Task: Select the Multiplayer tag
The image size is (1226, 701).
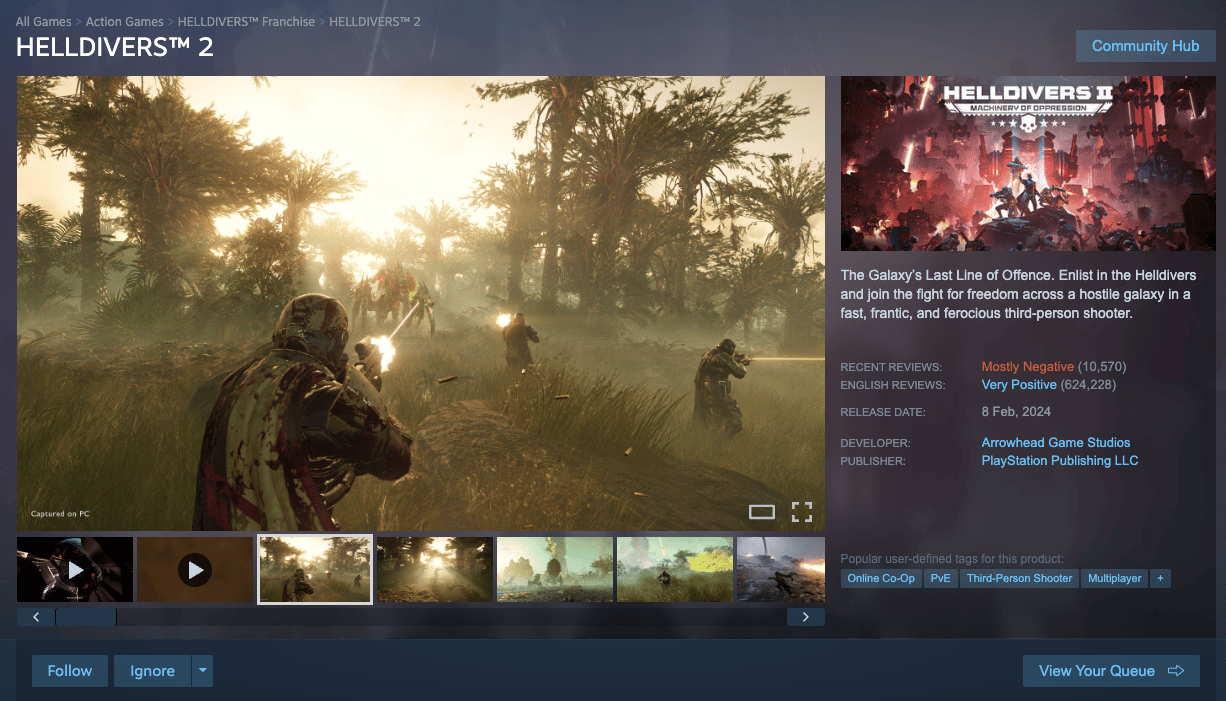Action: [x=1115, y=578]
